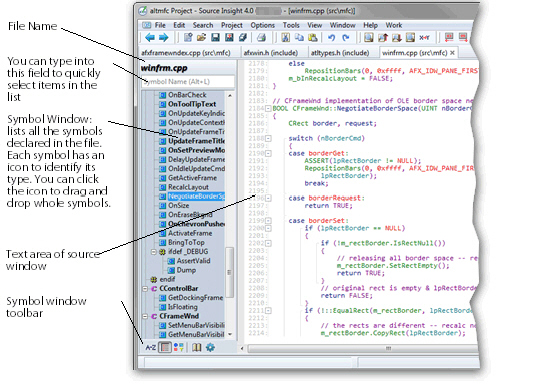This screenshot has height=390, width=539.
Task: Collapse the CFrameWnd class node
Action: click(x=145, y=316)
